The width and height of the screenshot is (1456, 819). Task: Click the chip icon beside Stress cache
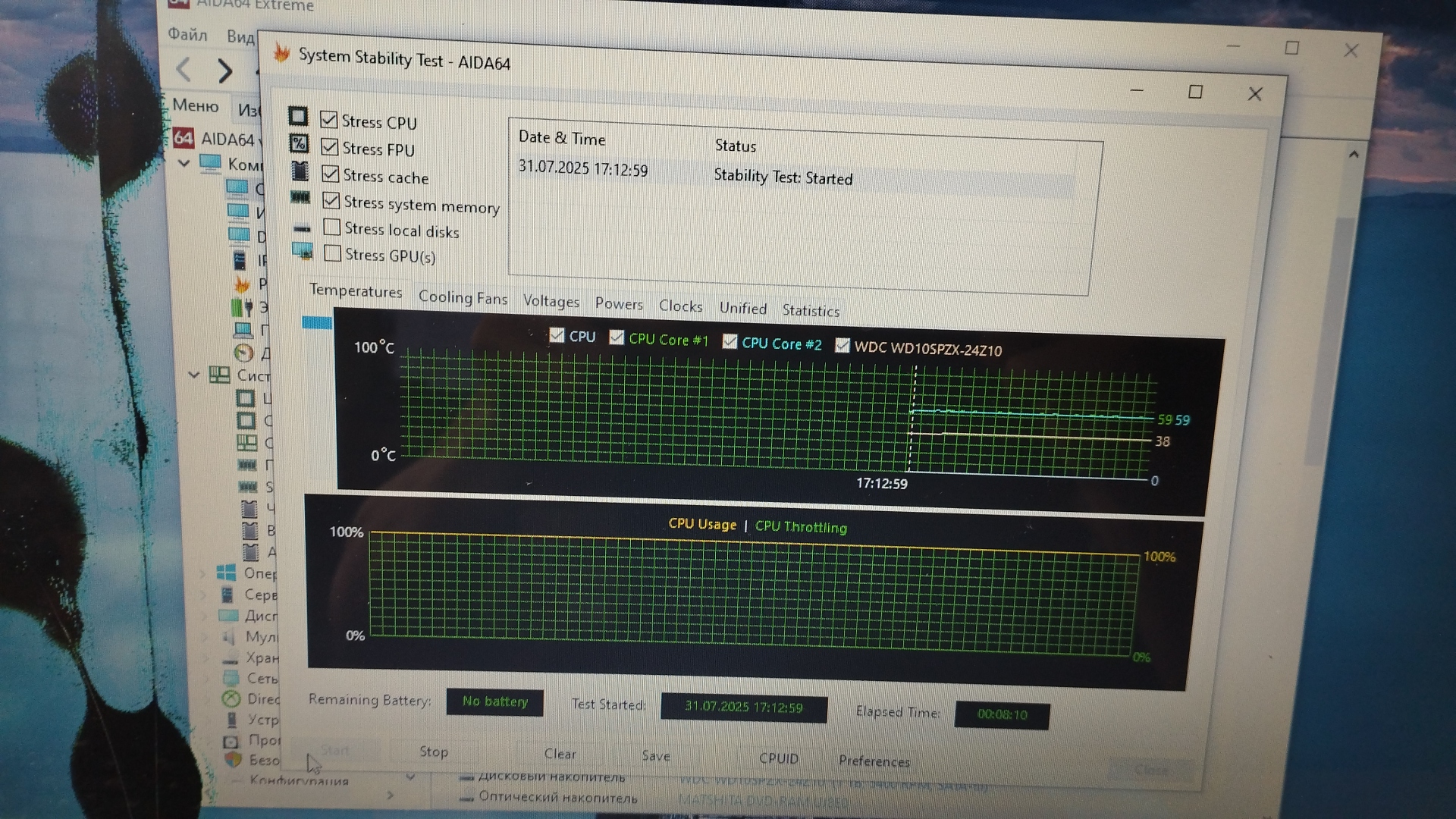point(300,171)
